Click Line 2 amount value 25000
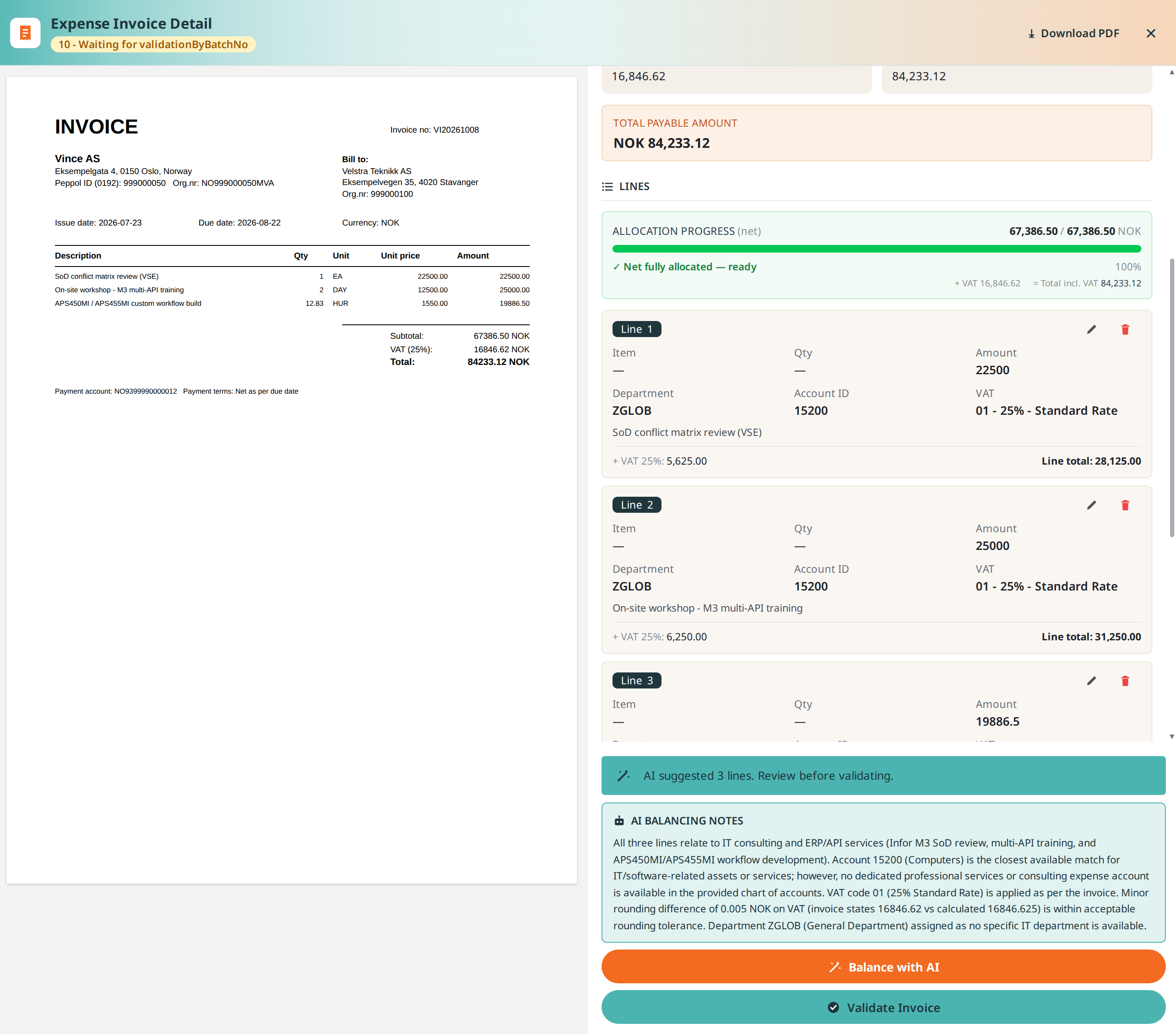1176x1034 pixels. (993, 545)
